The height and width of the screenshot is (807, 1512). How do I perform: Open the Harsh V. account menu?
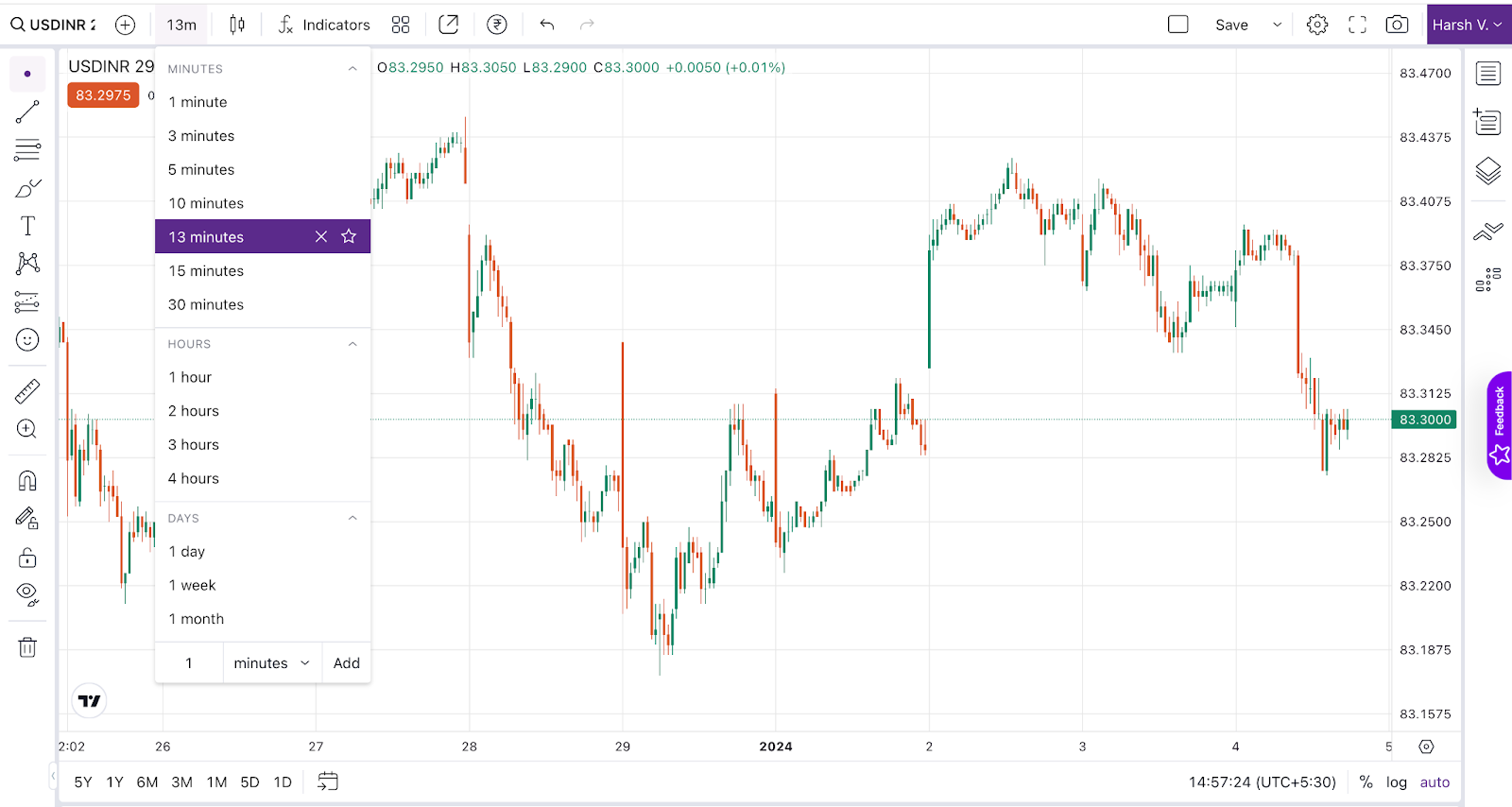tap(1469, 25)
